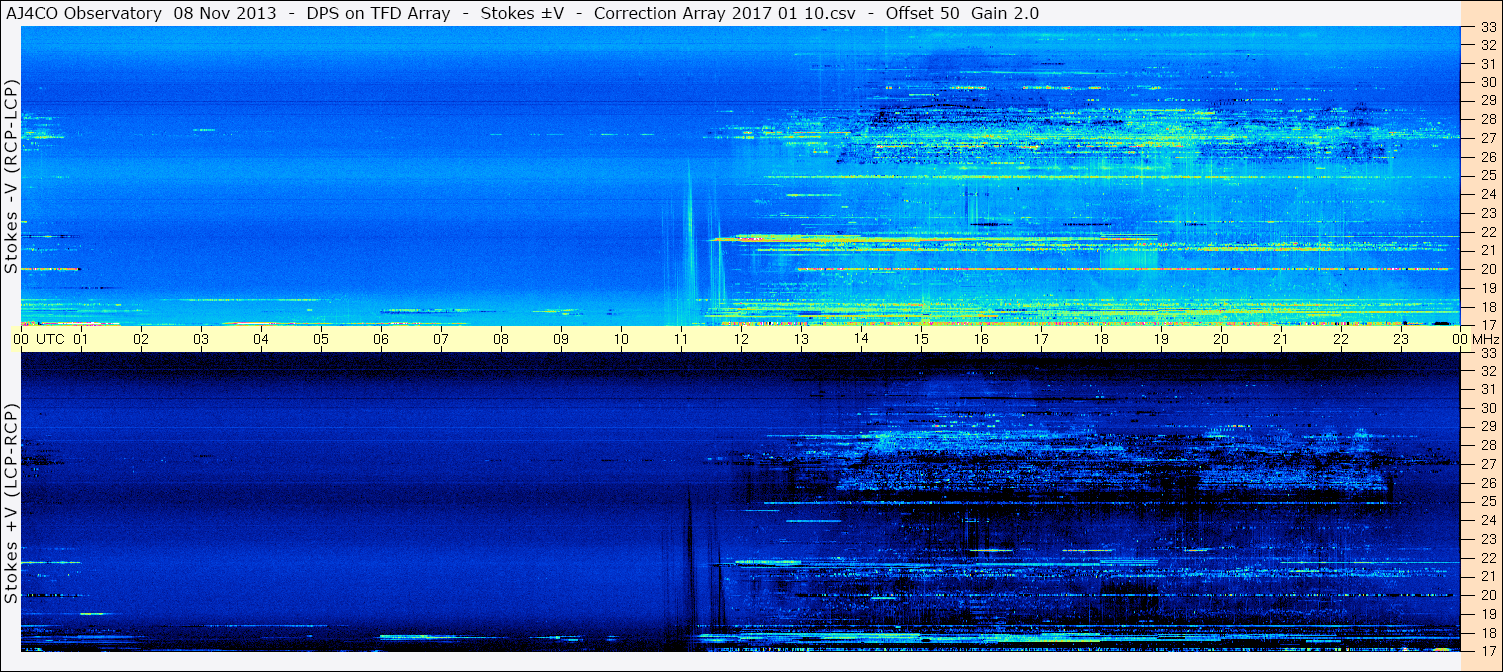The height and width of the screenshot is (672, 1503).
Task: Pick the 05 hour marker on the time axis
Action: (x=321, y=339)
